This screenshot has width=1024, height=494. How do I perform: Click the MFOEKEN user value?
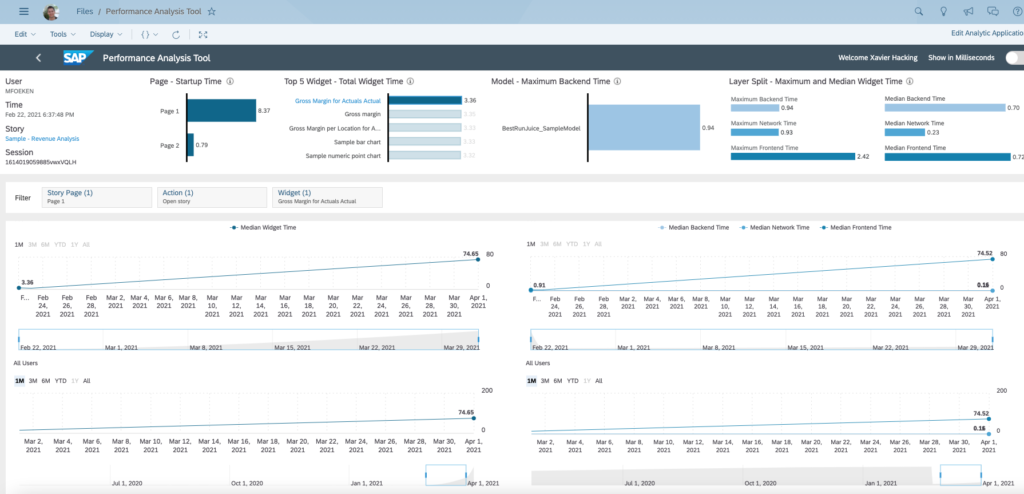click(x=20, y=91)
